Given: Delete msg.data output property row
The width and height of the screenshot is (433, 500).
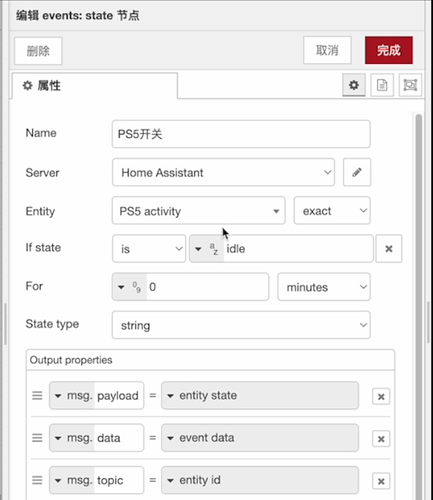Looking at the screenshot, I should pos(381,439).
